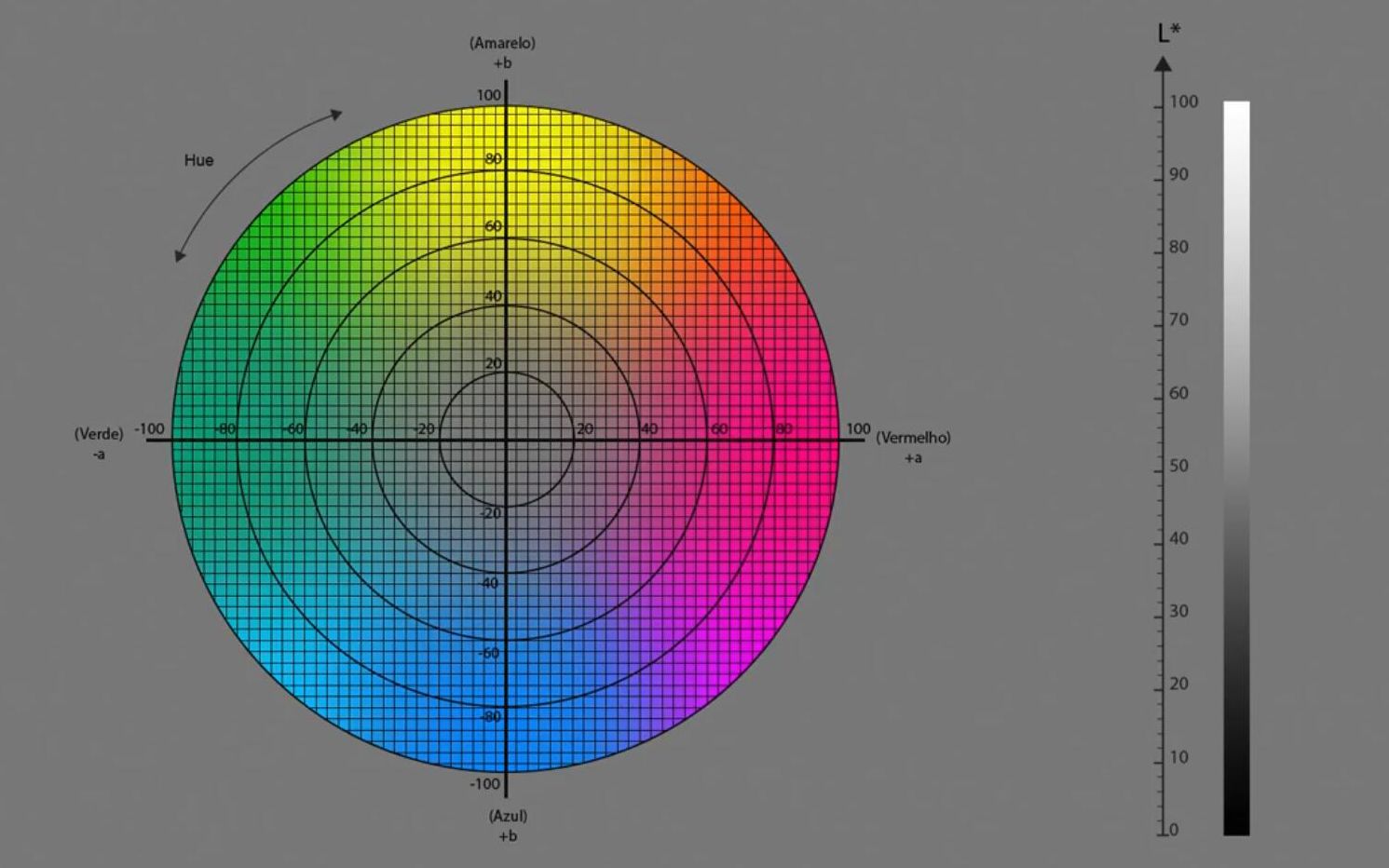Viewport: 1389px width, 868px height.
Task: Click the "-20" value on the blue axis
Action: (x=490, y=513)
